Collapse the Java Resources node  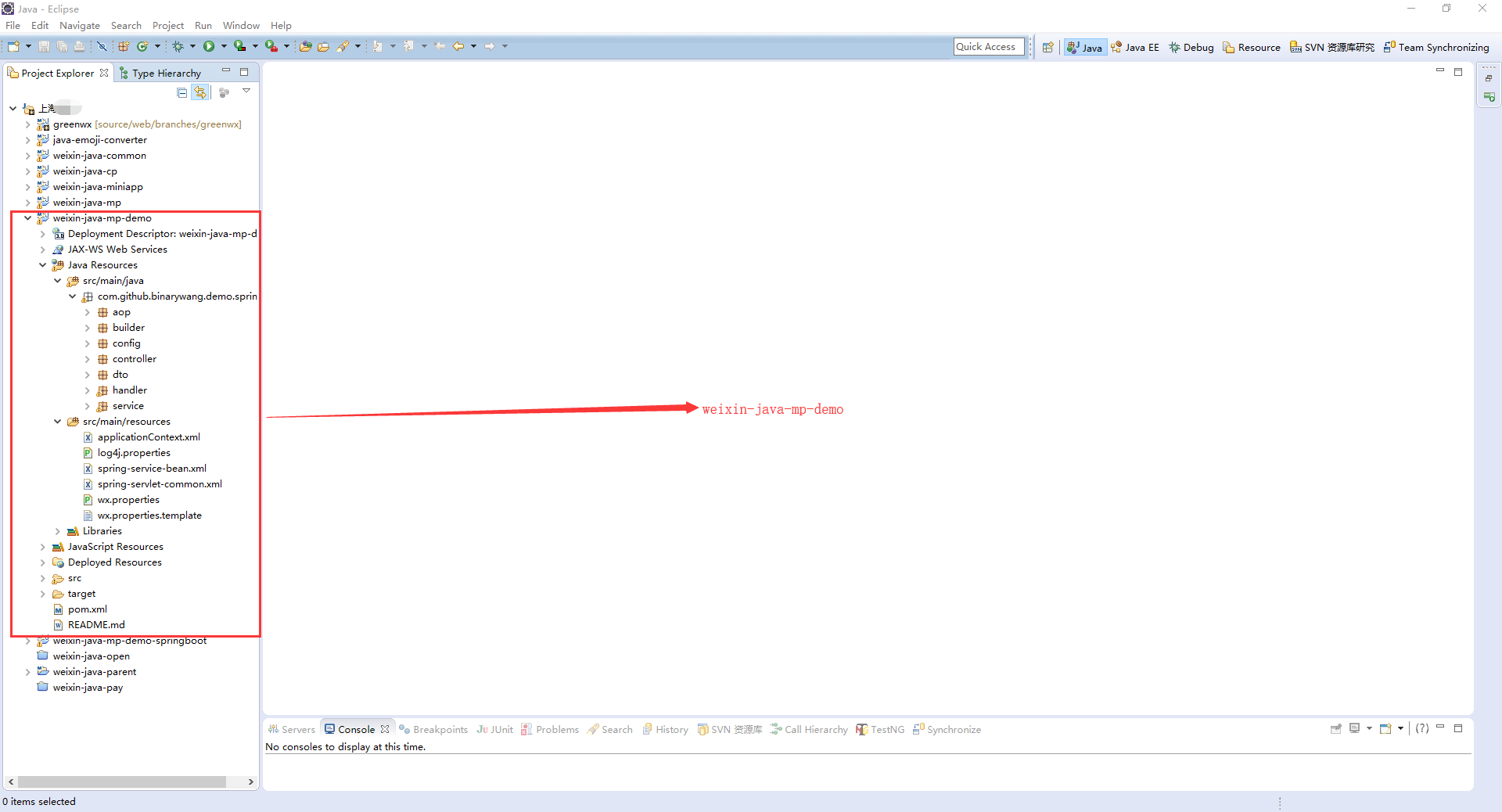(42, 265)
